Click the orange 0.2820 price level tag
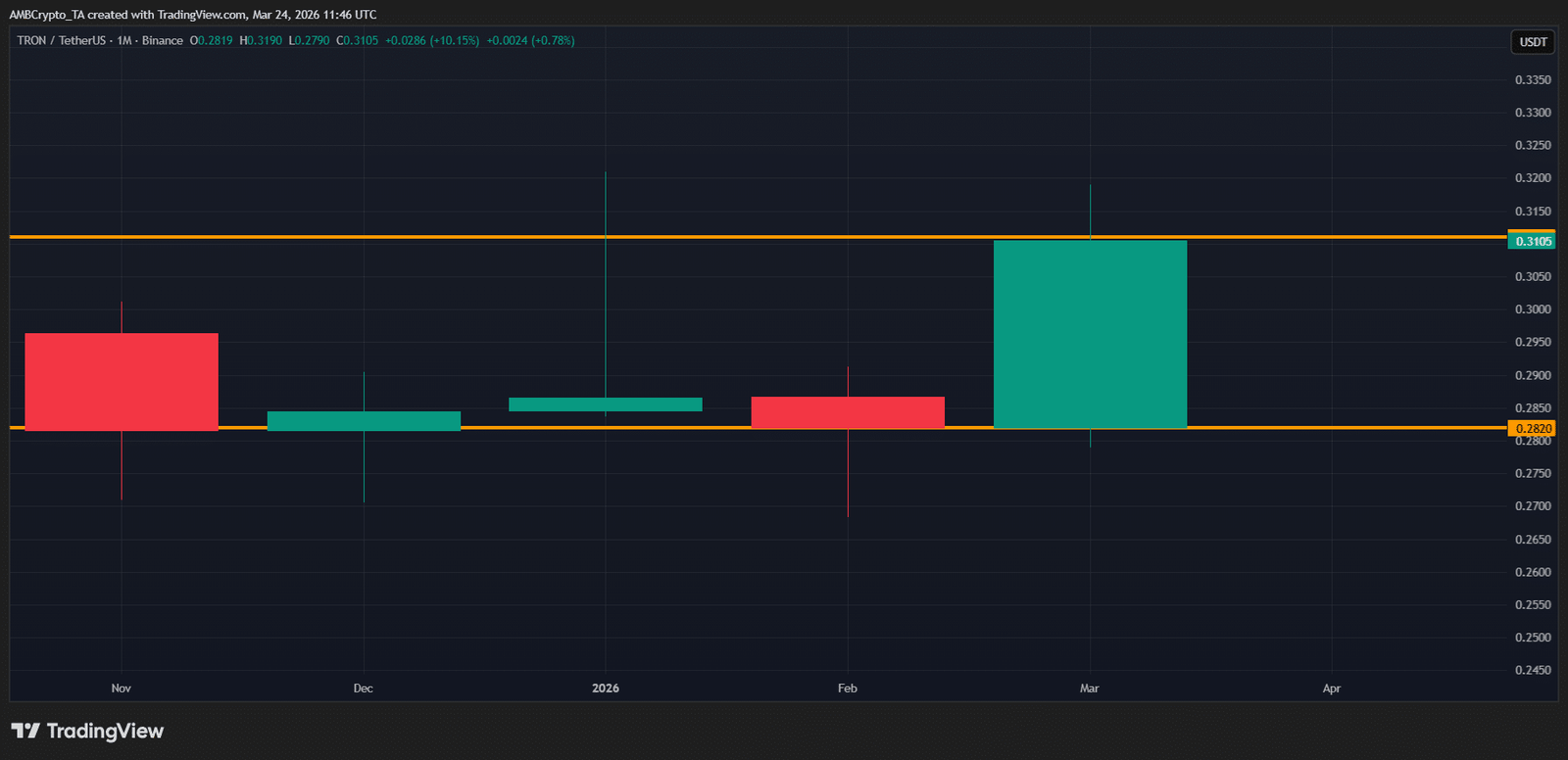This screenshot has width=1568, height=760. [x=1533, y=428]
